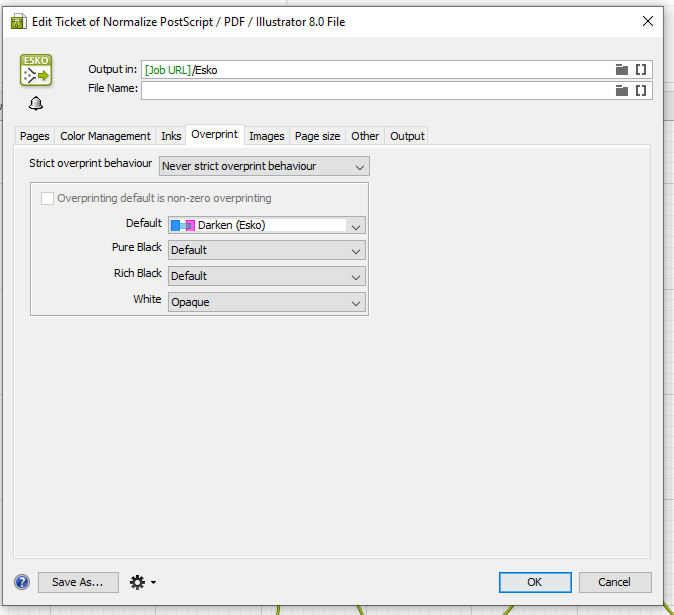Screen dimensions: 674x615
Task: Click the Strict overprint behaviour label
Action: click(90, 163)
